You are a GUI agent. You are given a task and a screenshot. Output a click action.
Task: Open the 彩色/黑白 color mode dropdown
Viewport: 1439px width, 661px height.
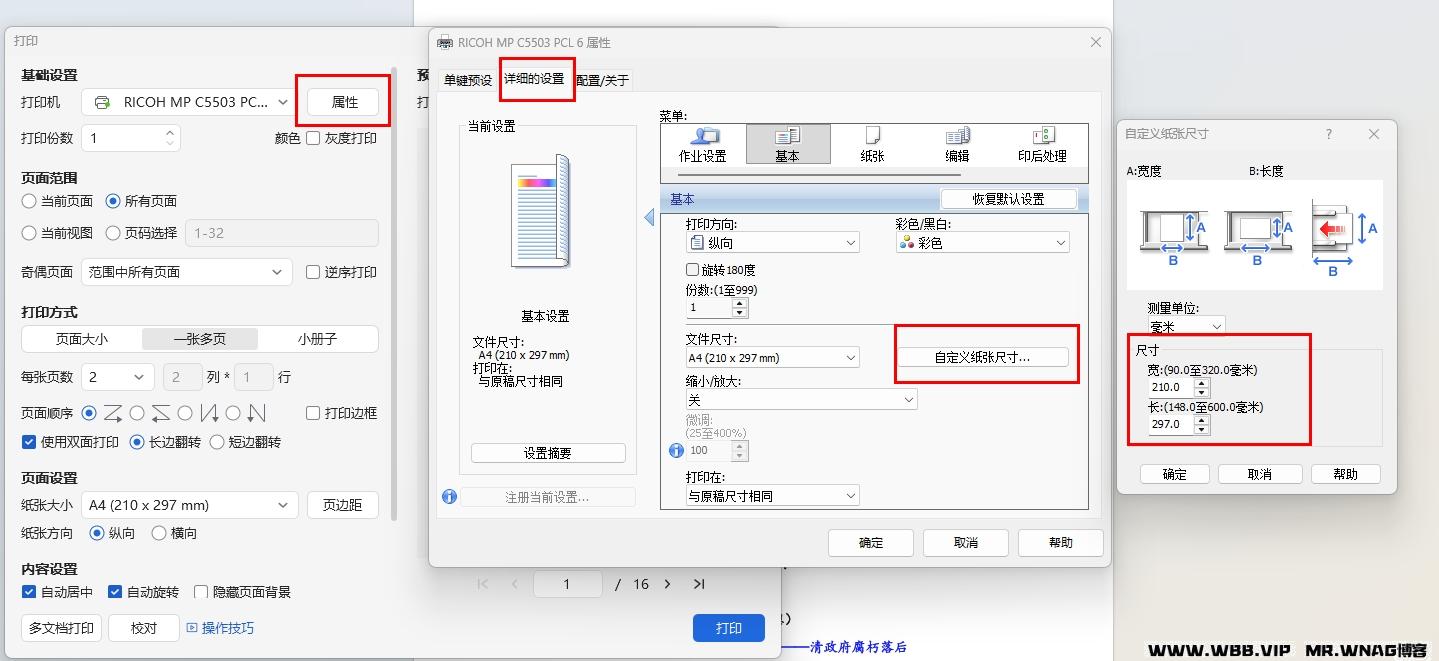(981, 241)
